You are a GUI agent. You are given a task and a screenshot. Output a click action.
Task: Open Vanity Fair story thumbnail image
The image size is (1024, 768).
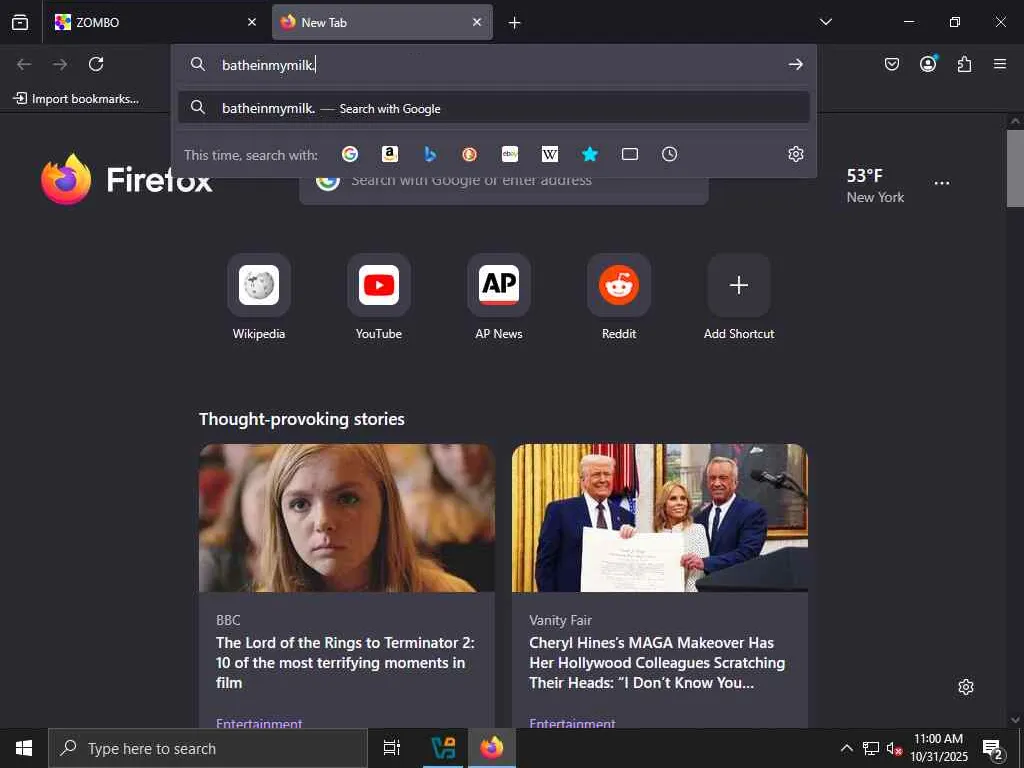660,518
